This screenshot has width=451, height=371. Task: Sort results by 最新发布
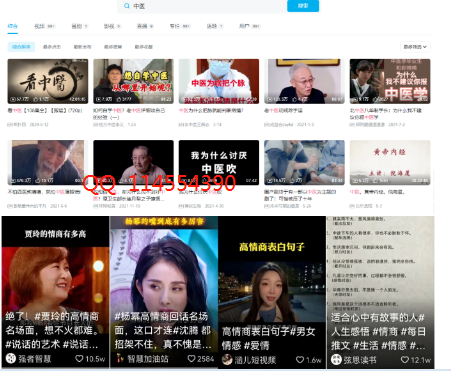82,47
